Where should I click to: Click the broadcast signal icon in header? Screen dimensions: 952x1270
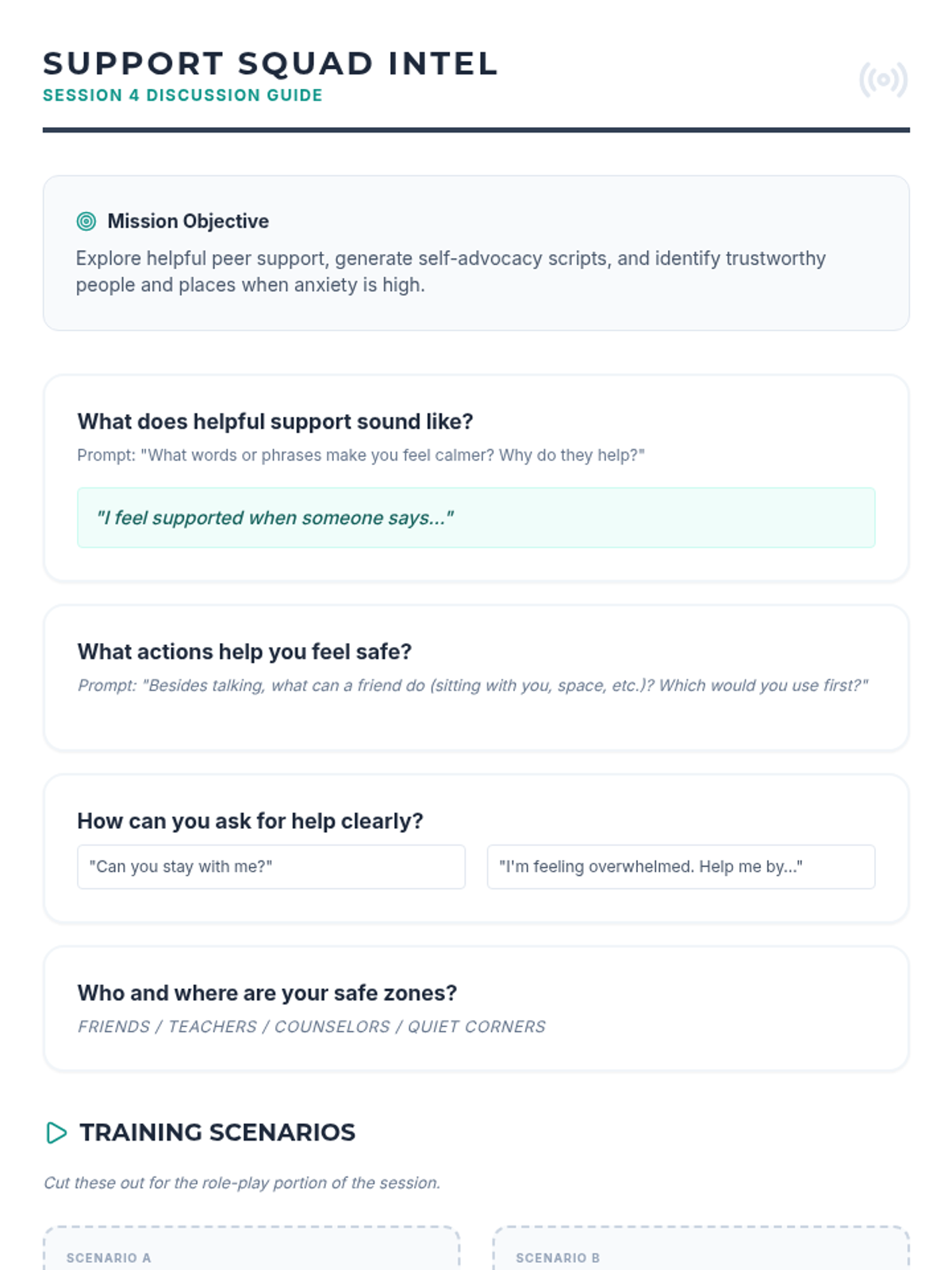(883, 79)
